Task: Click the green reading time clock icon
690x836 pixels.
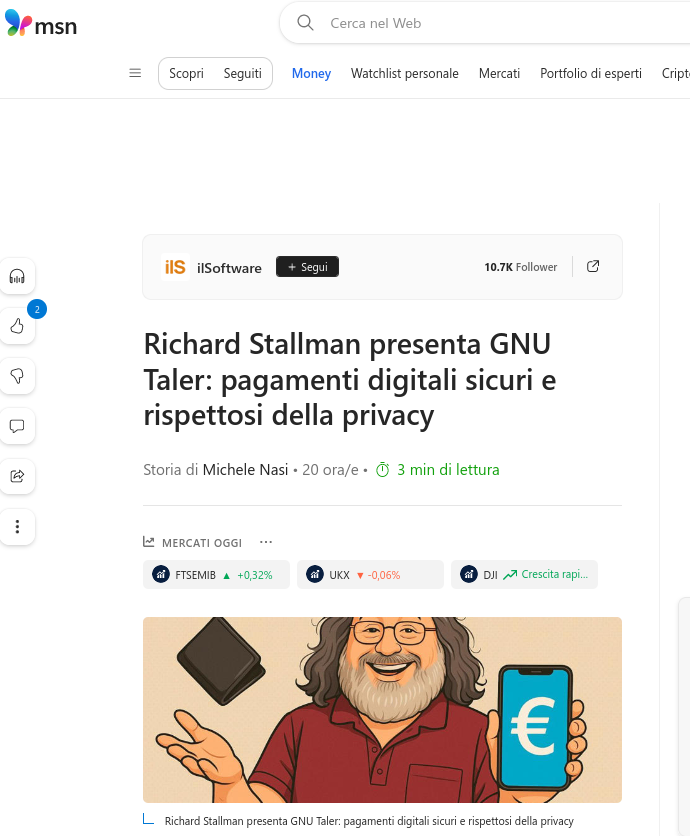Action: [382, 469]
